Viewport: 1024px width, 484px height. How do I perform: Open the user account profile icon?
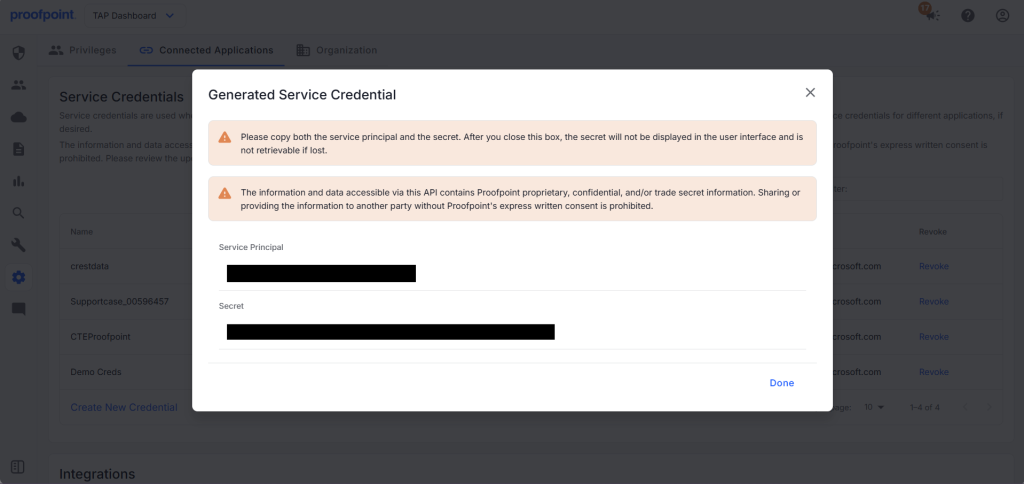(1002, 16)
